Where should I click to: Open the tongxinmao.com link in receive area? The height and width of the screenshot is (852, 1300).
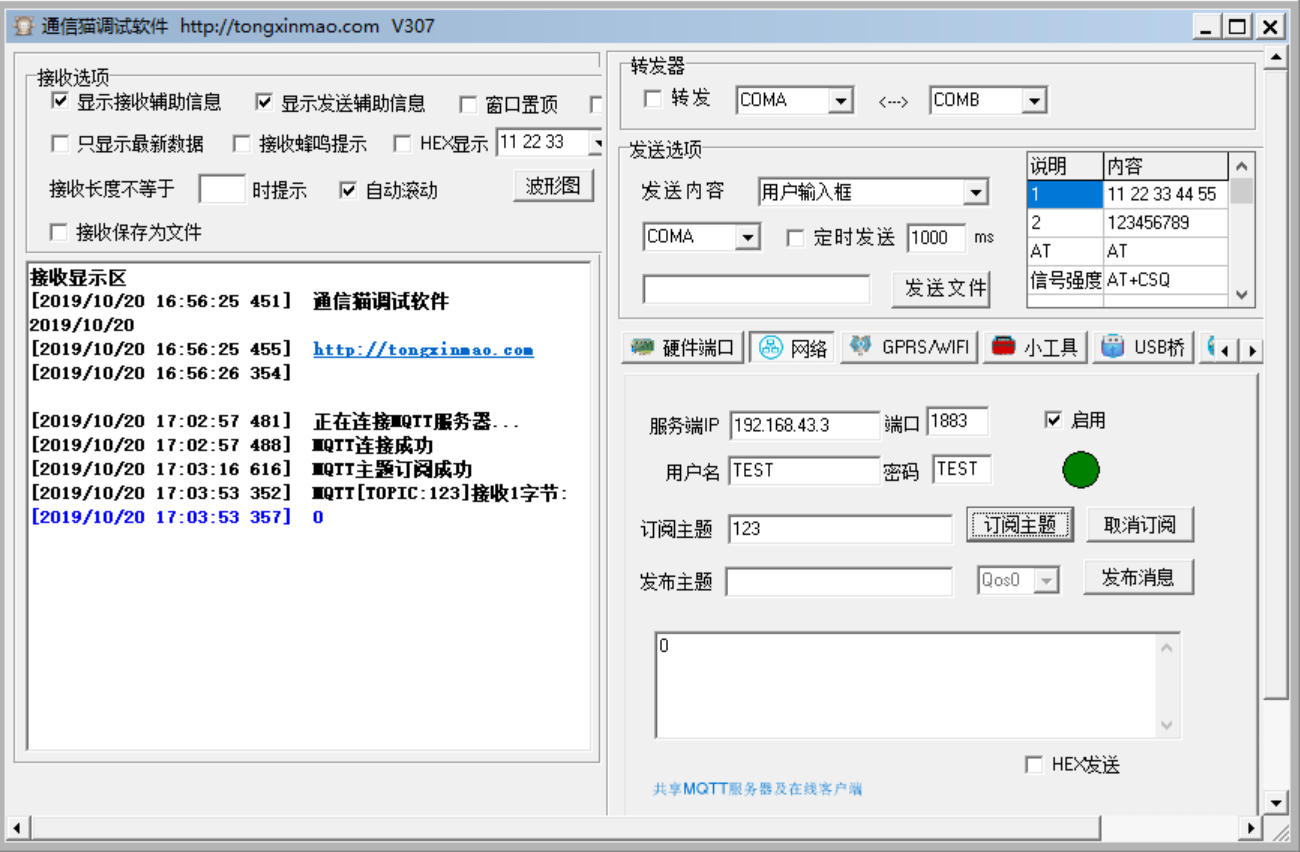coord(423,350)
